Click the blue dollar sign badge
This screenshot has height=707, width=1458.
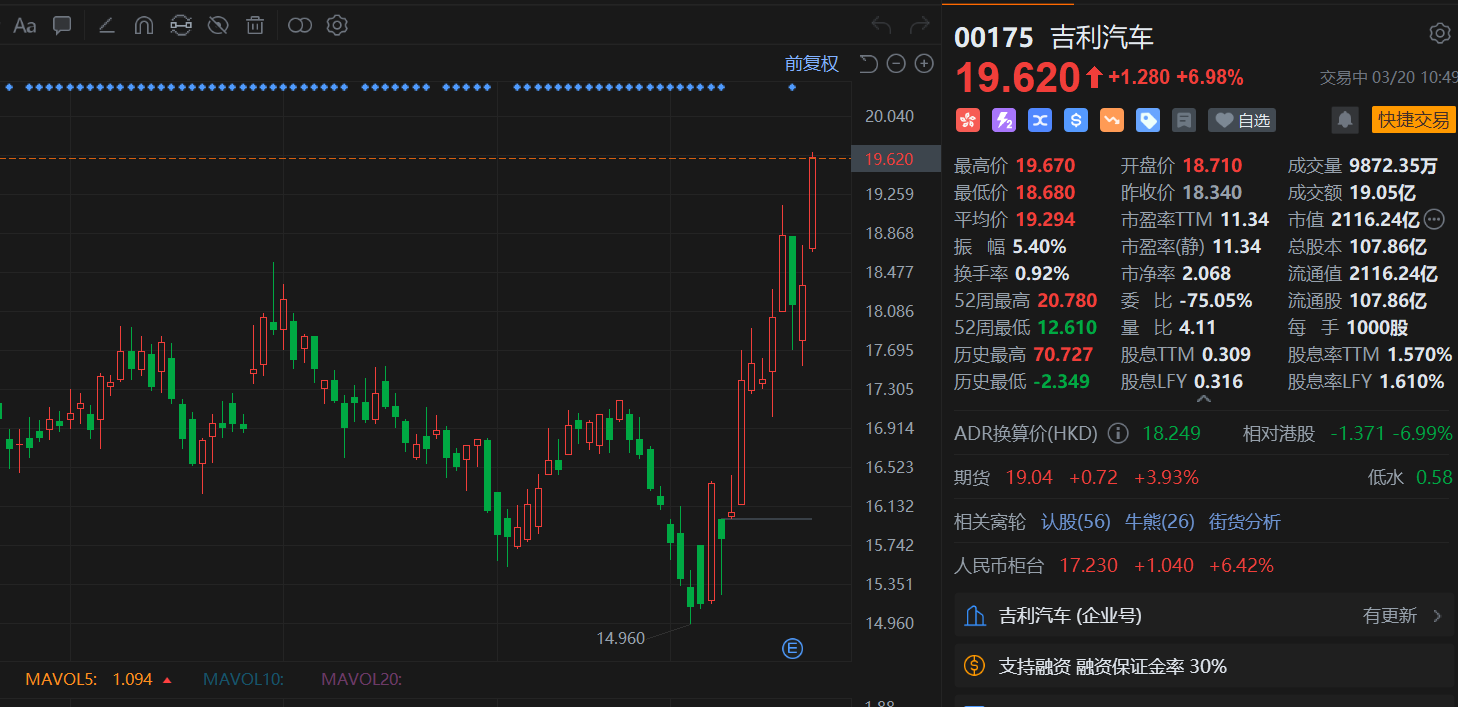pyautogui.click(x=1076, y=120)
